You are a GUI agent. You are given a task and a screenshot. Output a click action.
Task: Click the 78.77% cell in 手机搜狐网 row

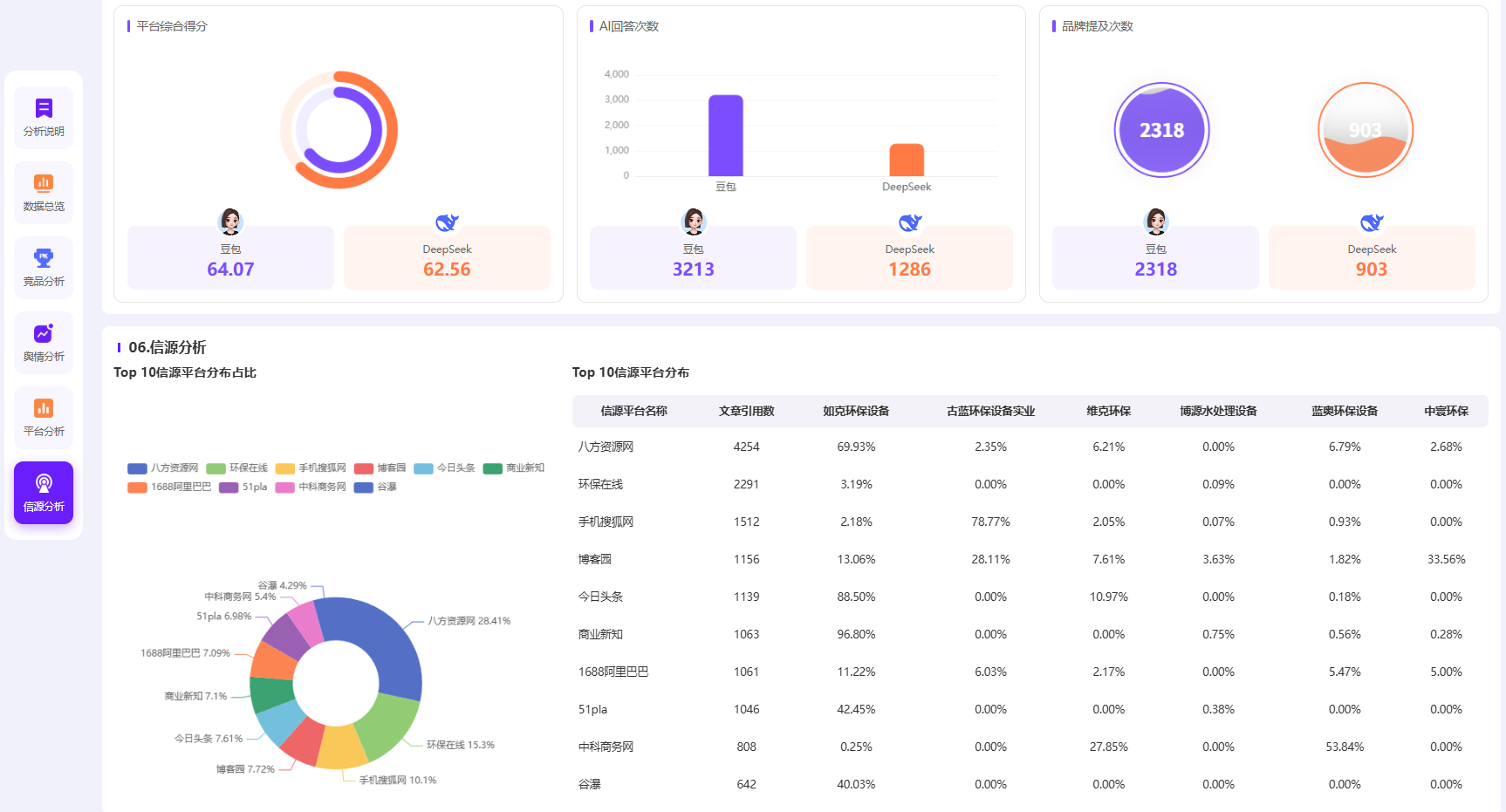(x=991, y=522)
